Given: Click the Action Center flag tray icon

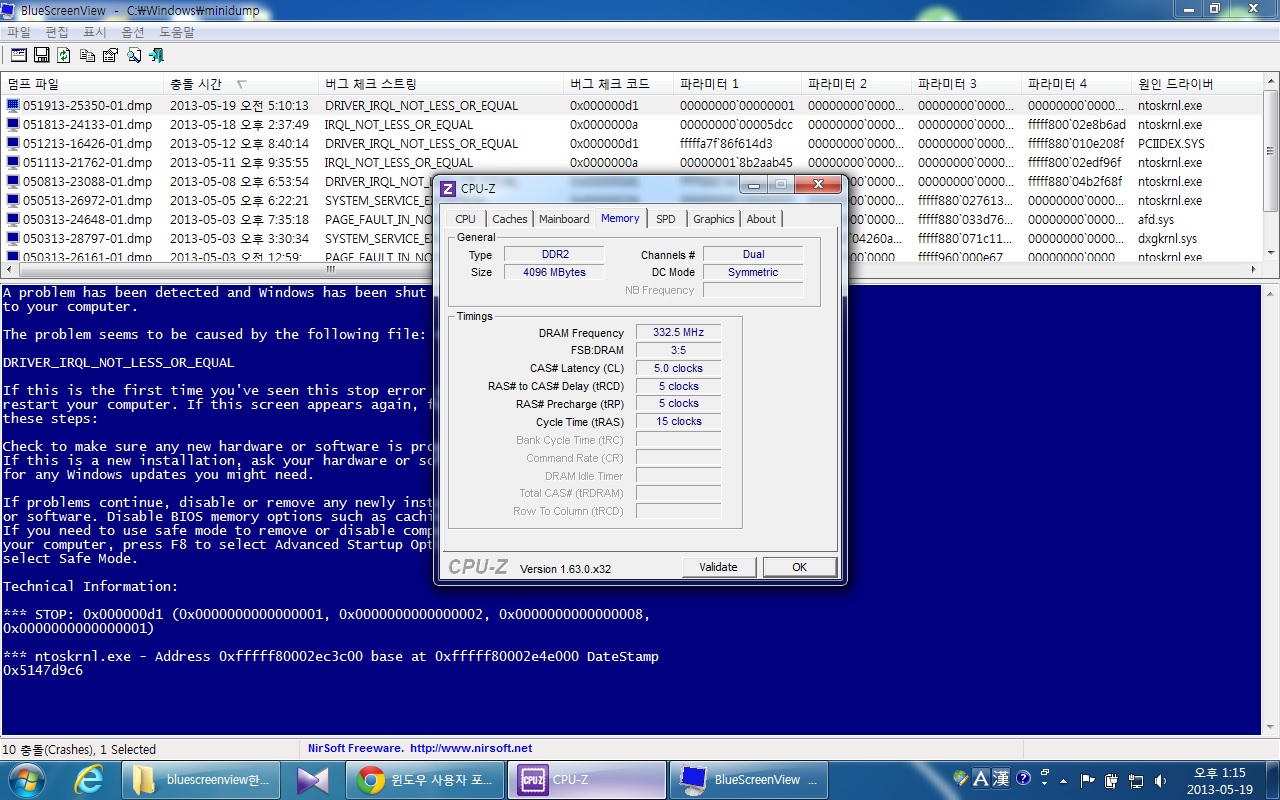Looking at the screenshot, I should coord(1089,780).
